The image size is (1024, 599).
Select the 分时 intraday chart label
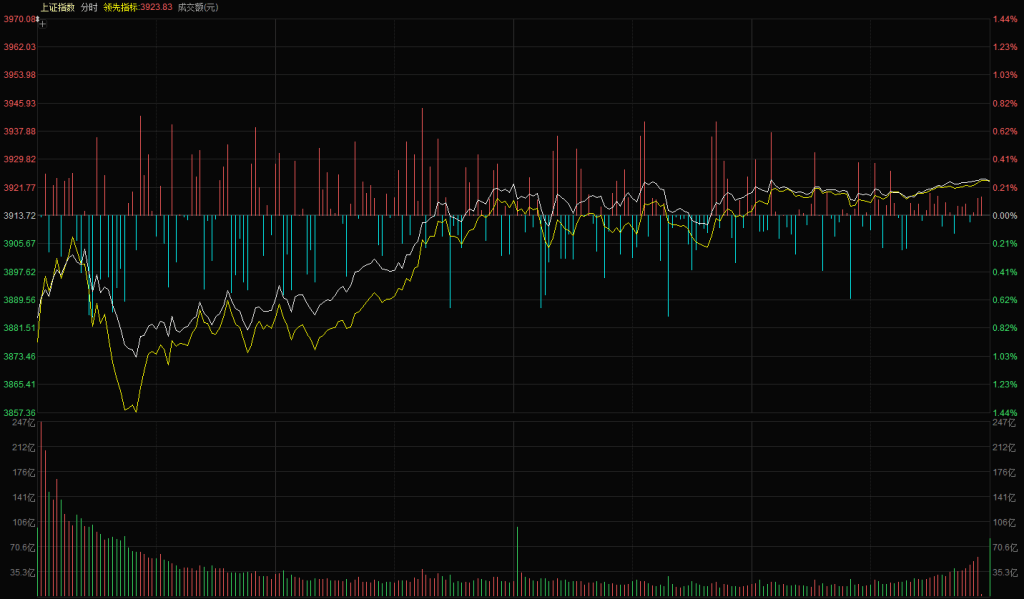coord(89,6)
